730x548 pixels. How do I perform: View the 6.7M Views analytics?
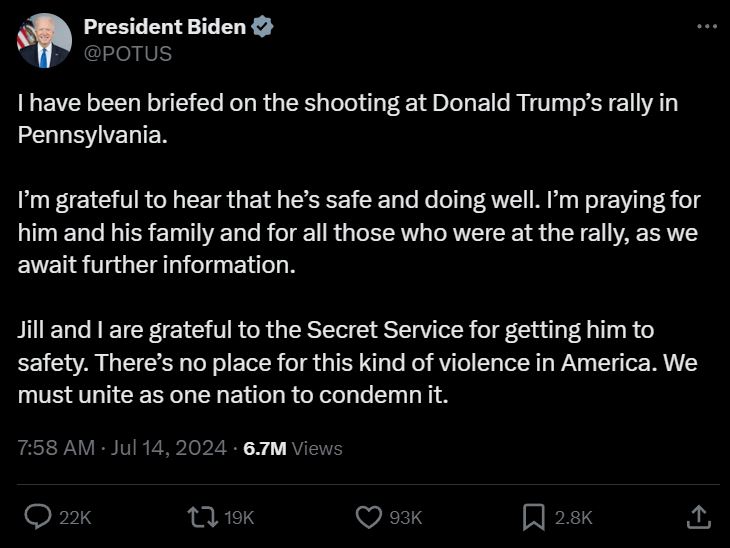293,448
